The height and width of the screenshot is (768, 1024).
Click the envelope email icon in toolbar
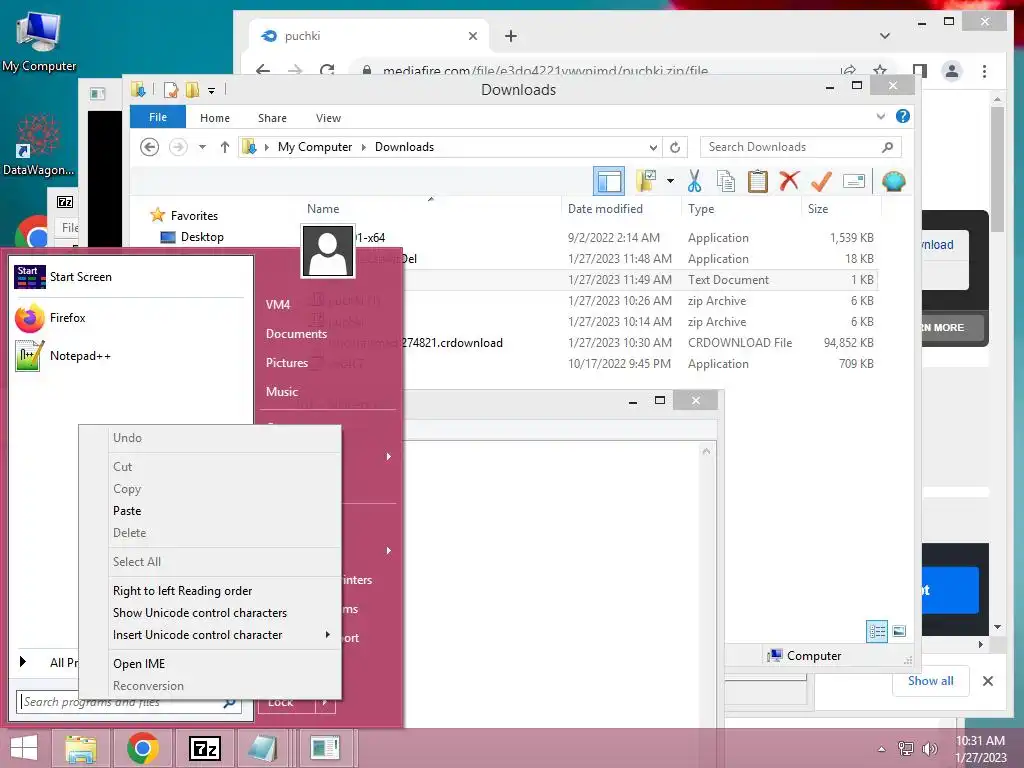pos(854,181)
